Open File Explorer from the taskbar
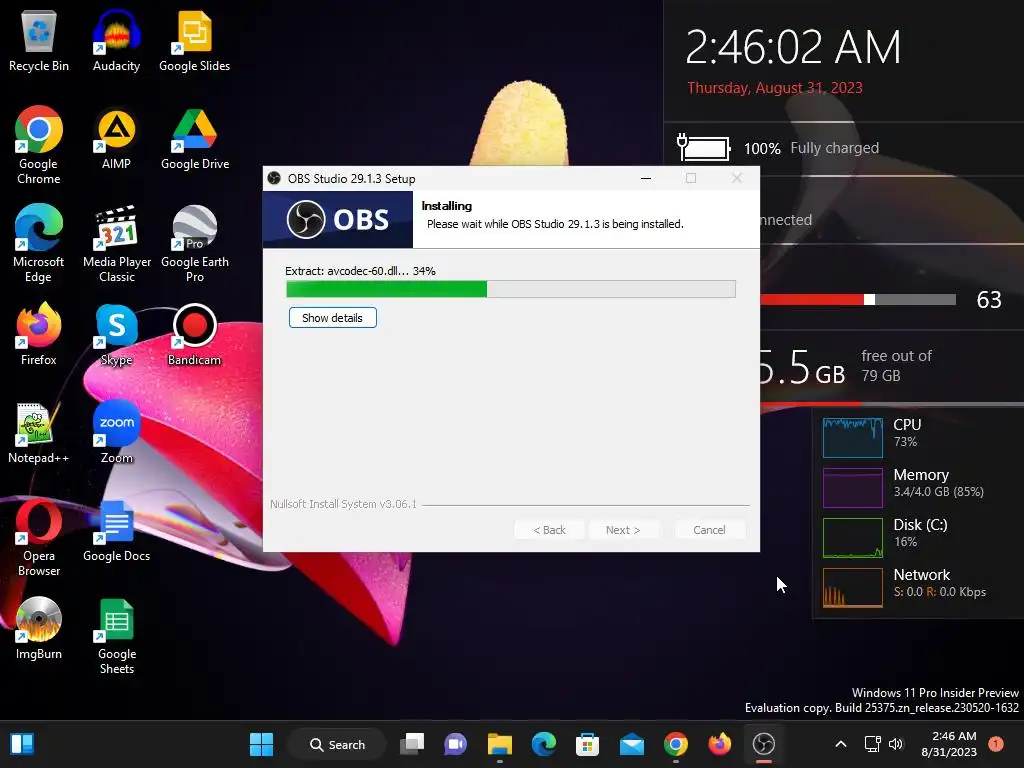The image size is (1024, 768). click(500, 744)
